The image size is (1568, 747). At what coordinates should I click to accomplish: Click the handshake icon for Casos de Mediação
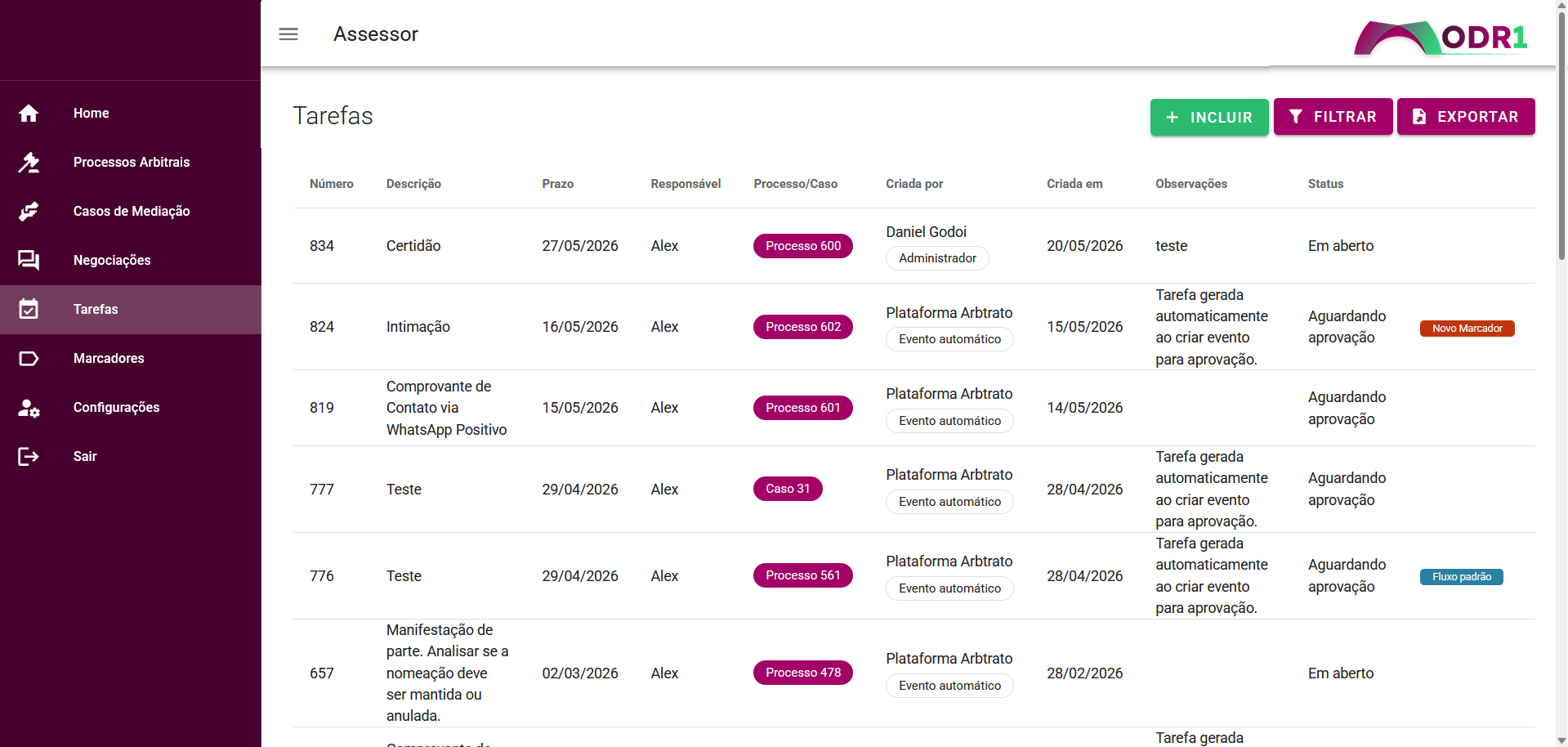click(29, 211)
